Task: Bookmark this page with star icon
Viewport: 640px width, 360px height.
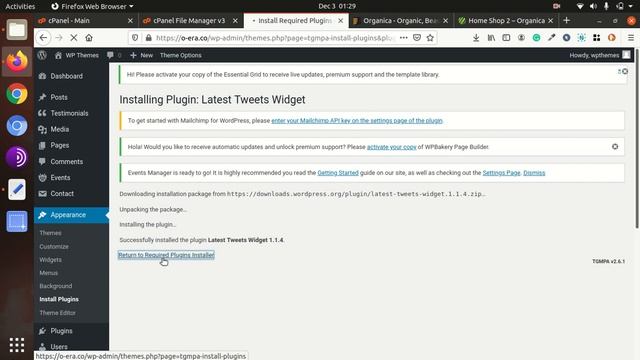Action: tap(430, 38)
